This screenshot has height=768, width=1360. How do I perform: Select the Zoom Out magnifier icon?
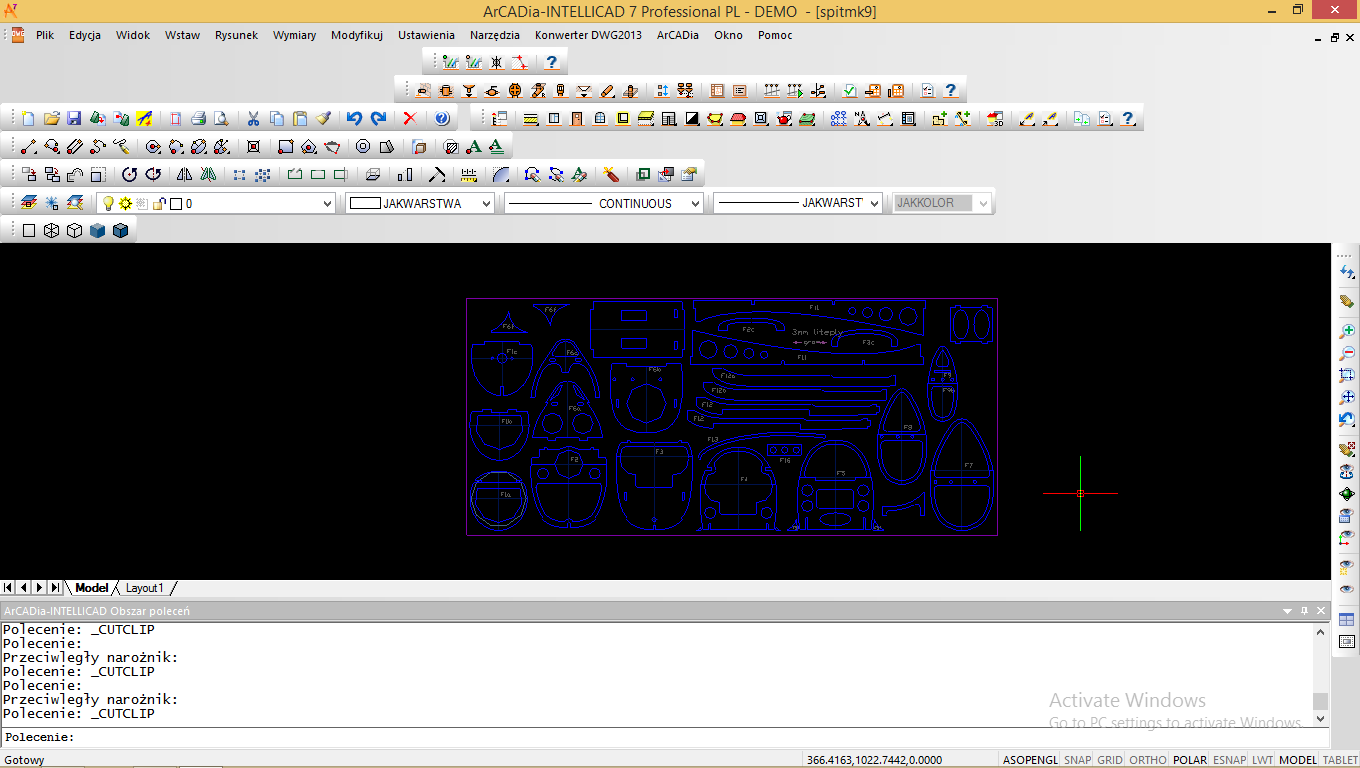click(1347, 353)
